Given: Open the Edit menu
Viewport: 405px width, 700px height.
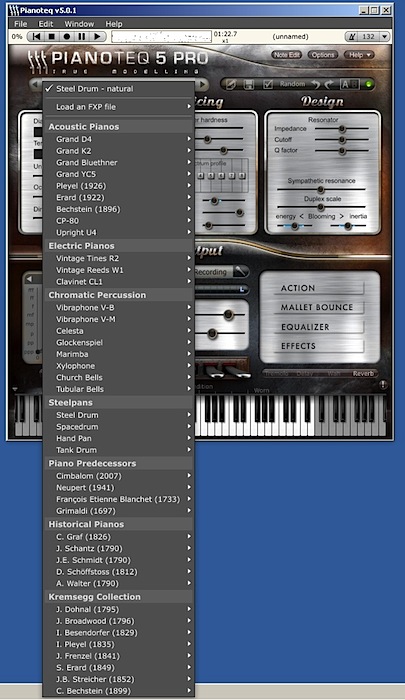Looking at the screenshot, I should click(x=46, y=24).
